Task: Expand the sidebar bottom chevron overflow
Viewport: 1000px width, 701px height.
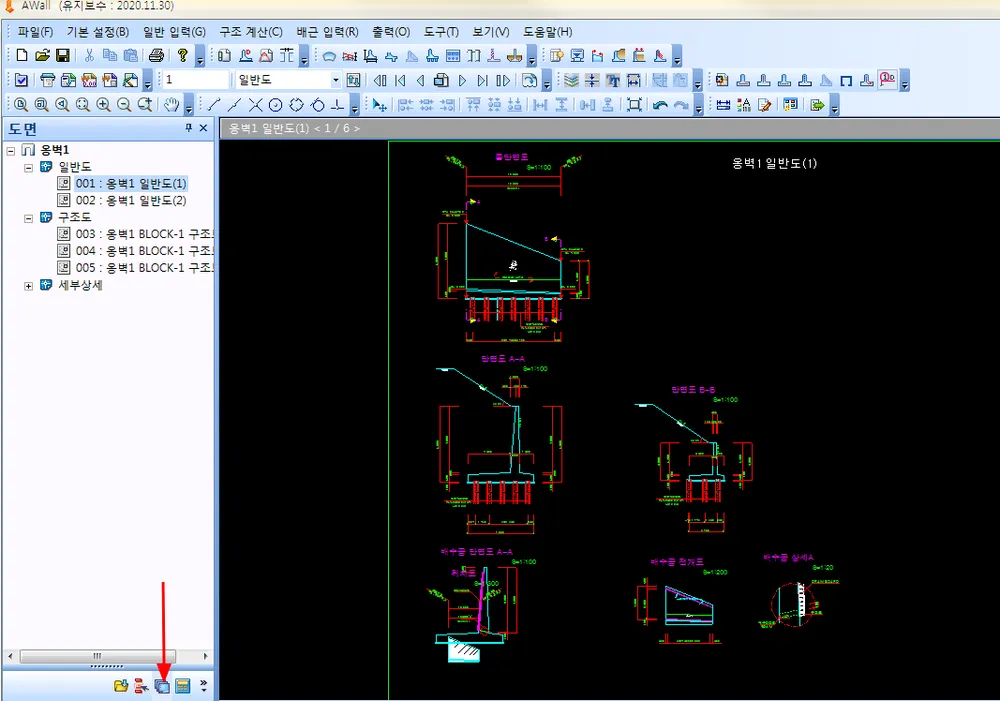Action: click(x=203, y=686)
